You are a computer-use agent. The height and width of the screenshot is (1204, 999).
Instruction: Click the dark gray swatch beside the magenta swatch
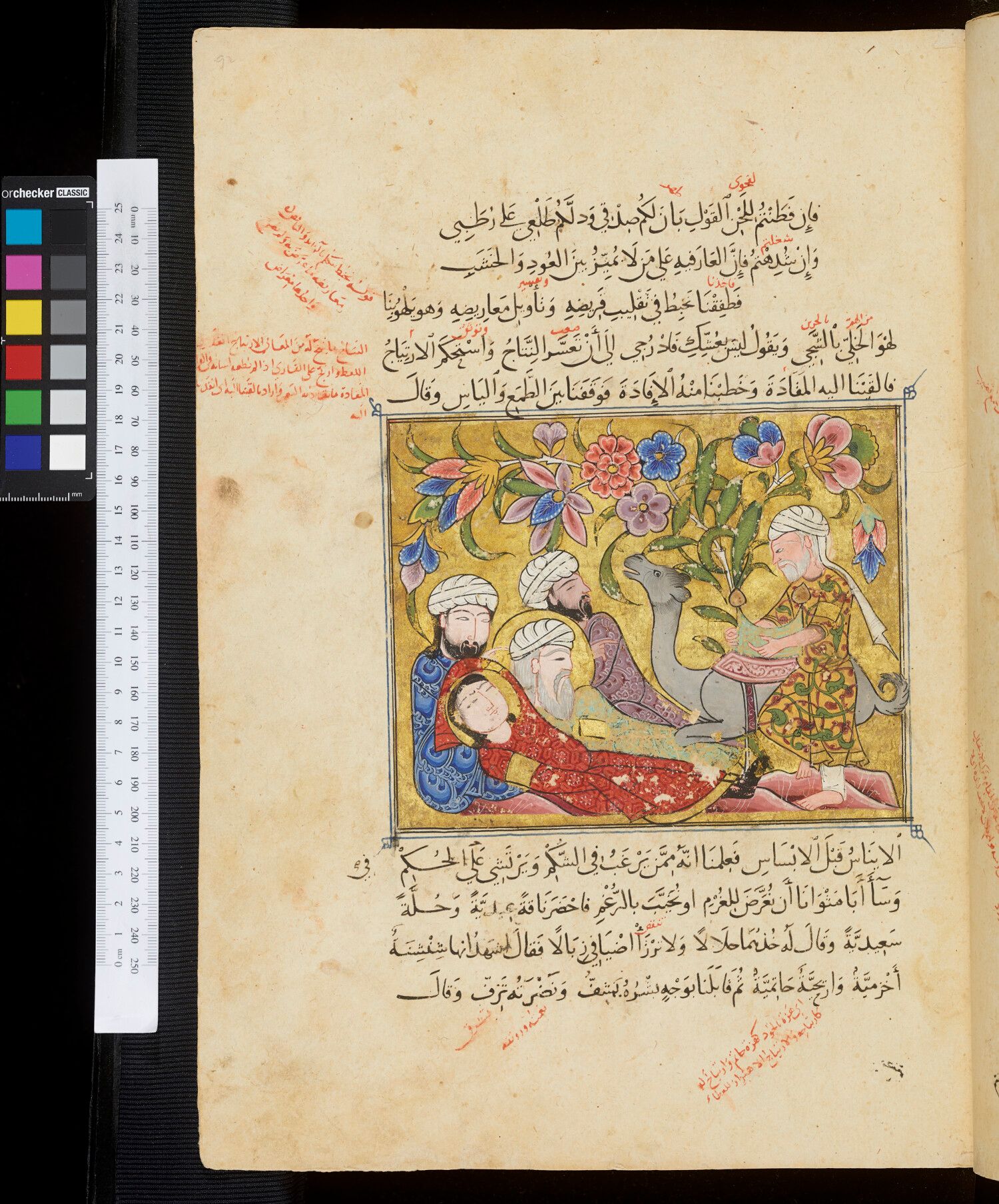[68, 273]
